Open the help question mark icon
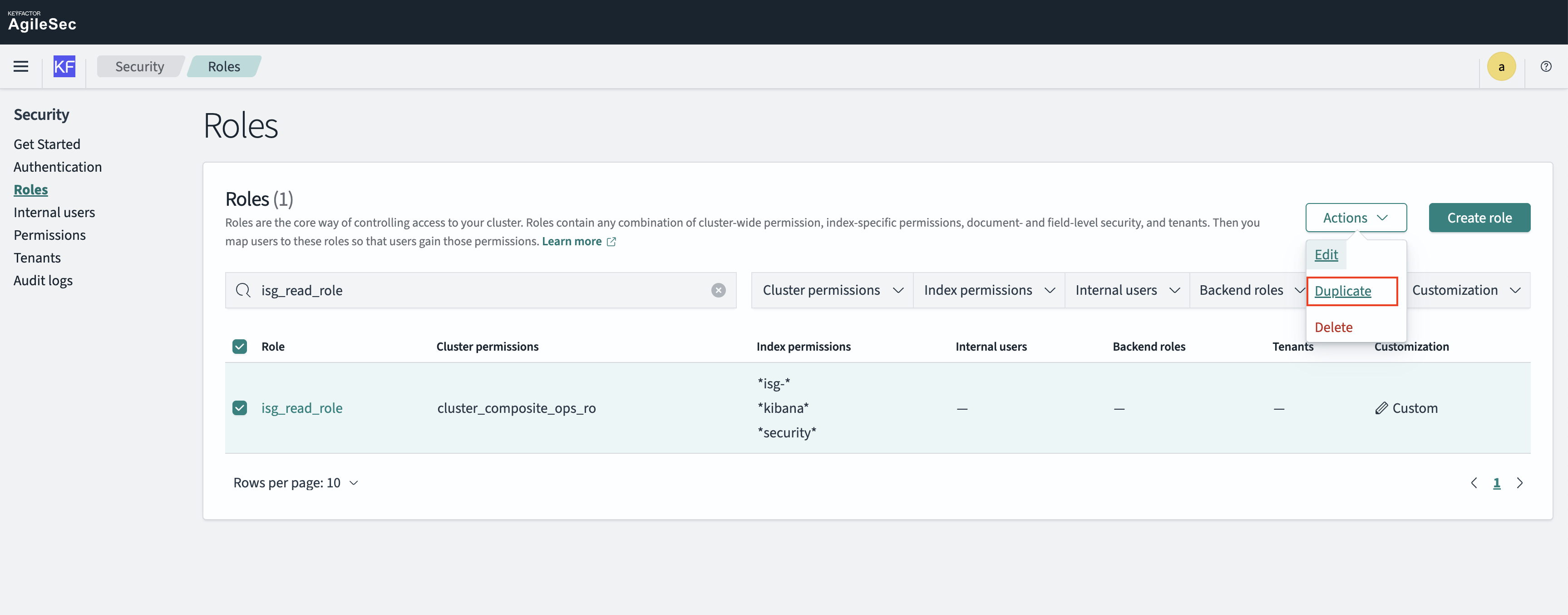 [1545, 66]
